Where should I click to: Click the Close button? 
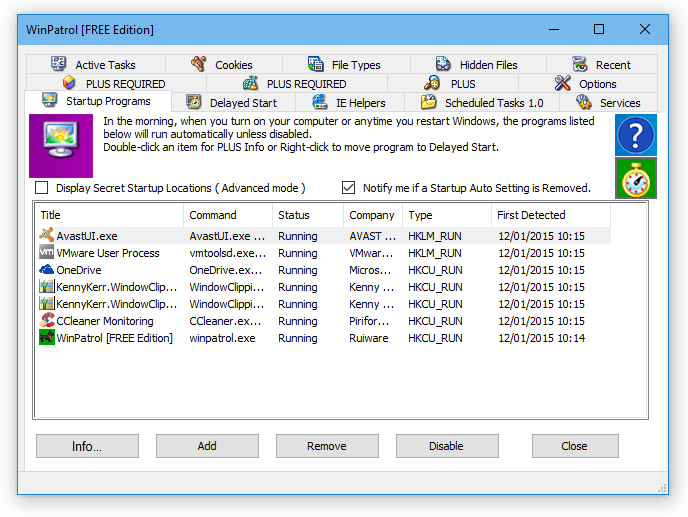575,446
